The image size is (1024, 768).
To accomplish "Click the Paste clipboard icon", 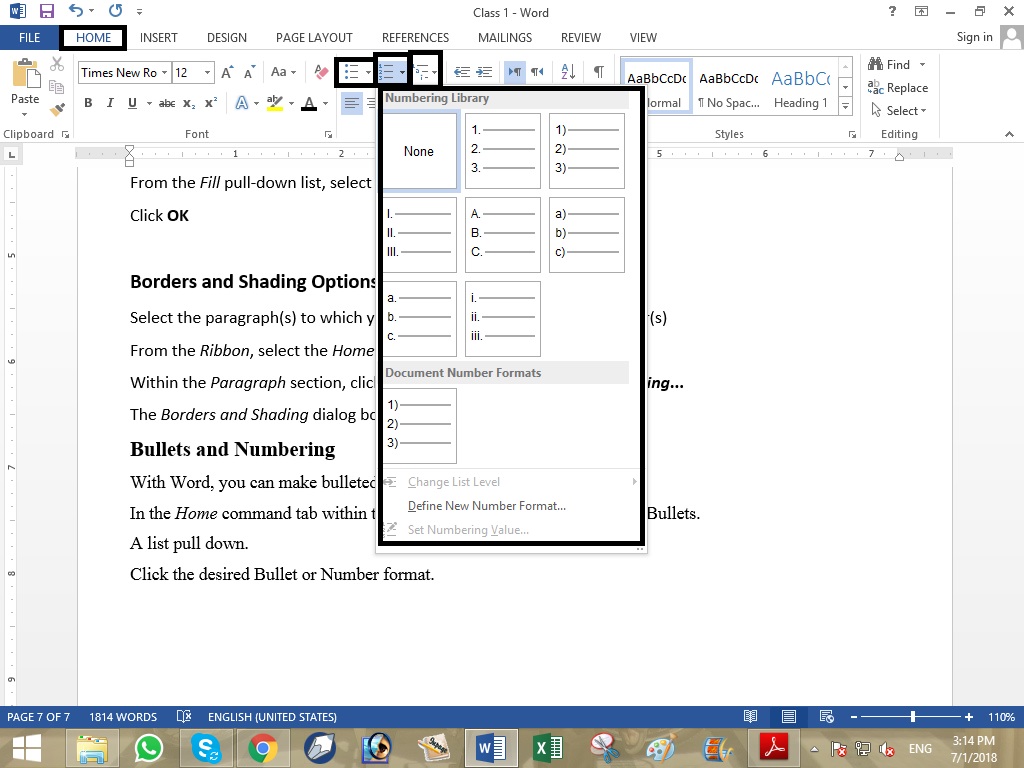I will [25, 72].
